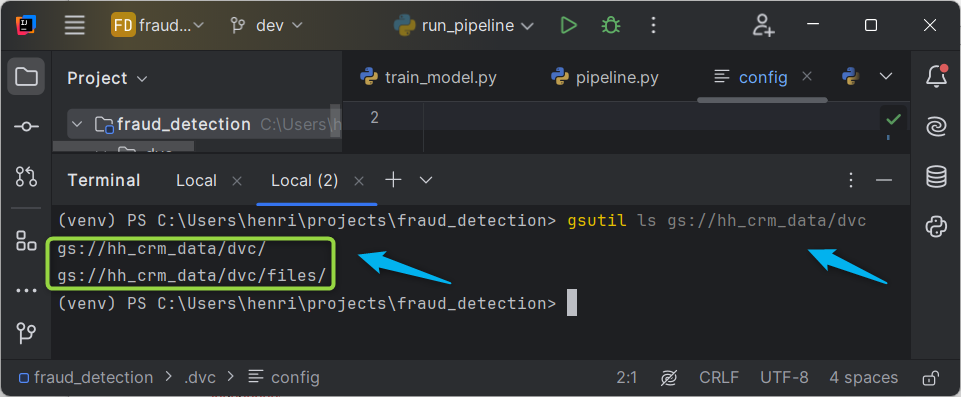Open the Project tool window folder icon
The image size is (961, 397).
[26, 77]
